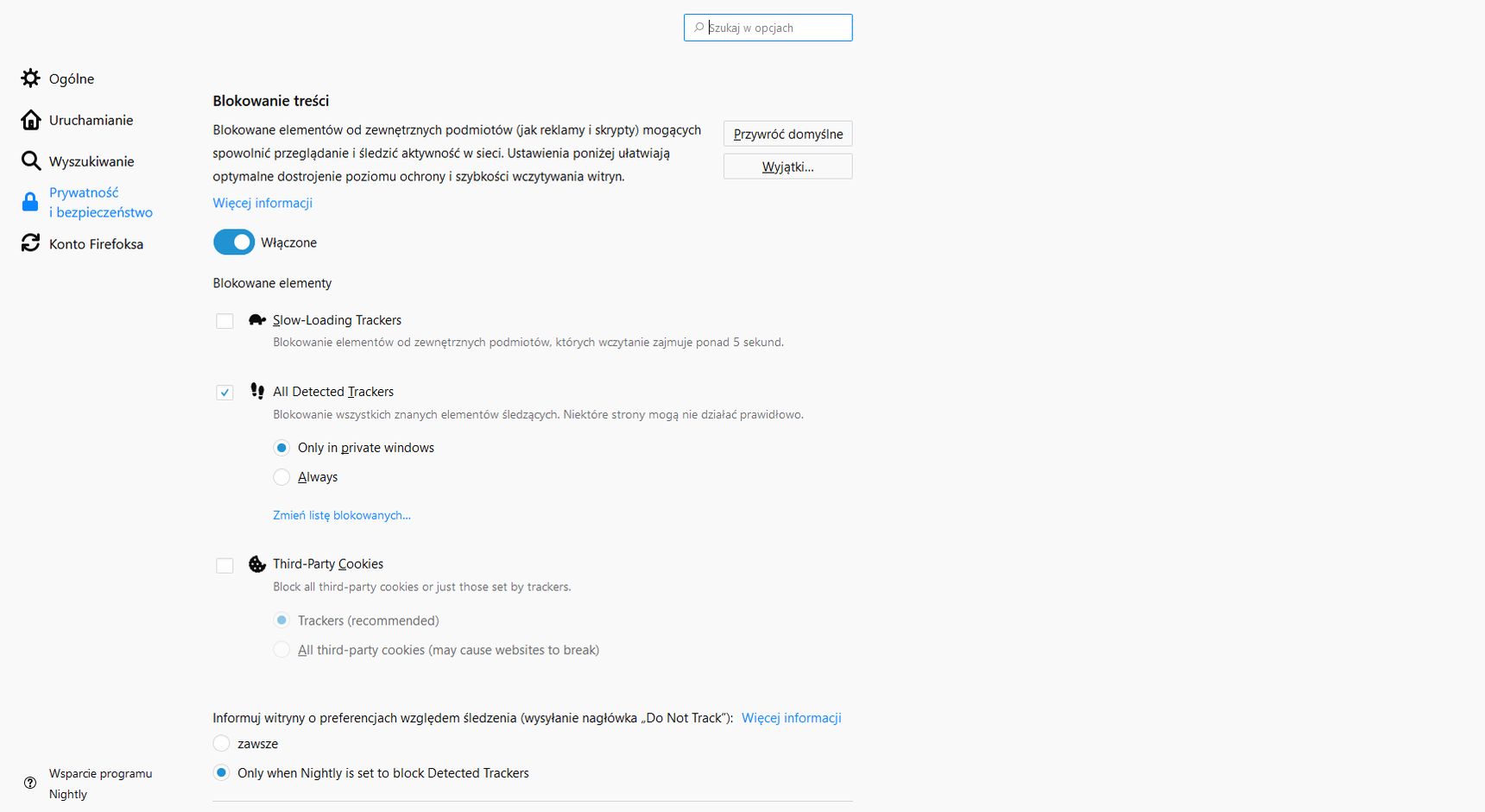Viewport: 1485px width, 812px height.
Task: Uncheck the All Detected Trackers checkbox
Action: (224, 393)
